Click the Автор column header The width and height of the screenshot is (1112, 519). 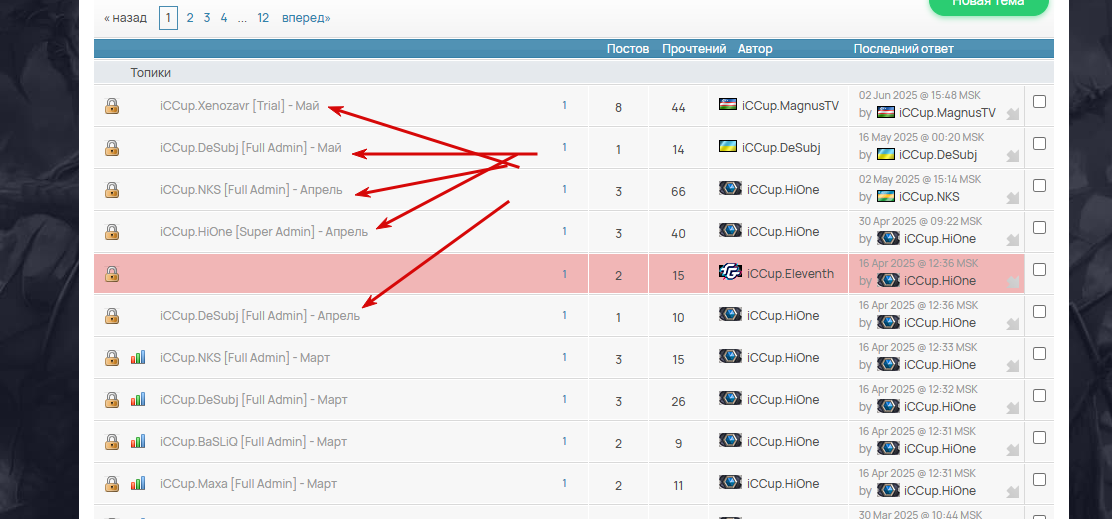point(755,49)
